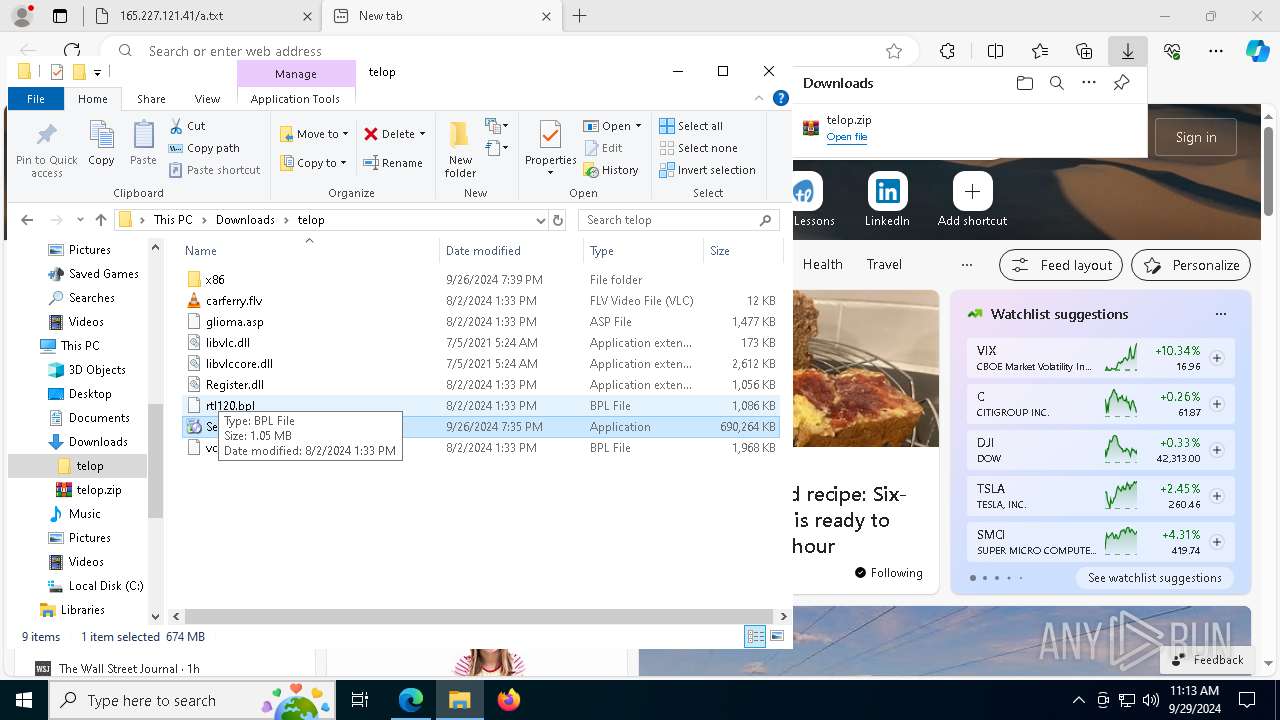Open Edge Extensions icon
The width and height of the screenshot is (1280, 720).
(x=947, y=51)
